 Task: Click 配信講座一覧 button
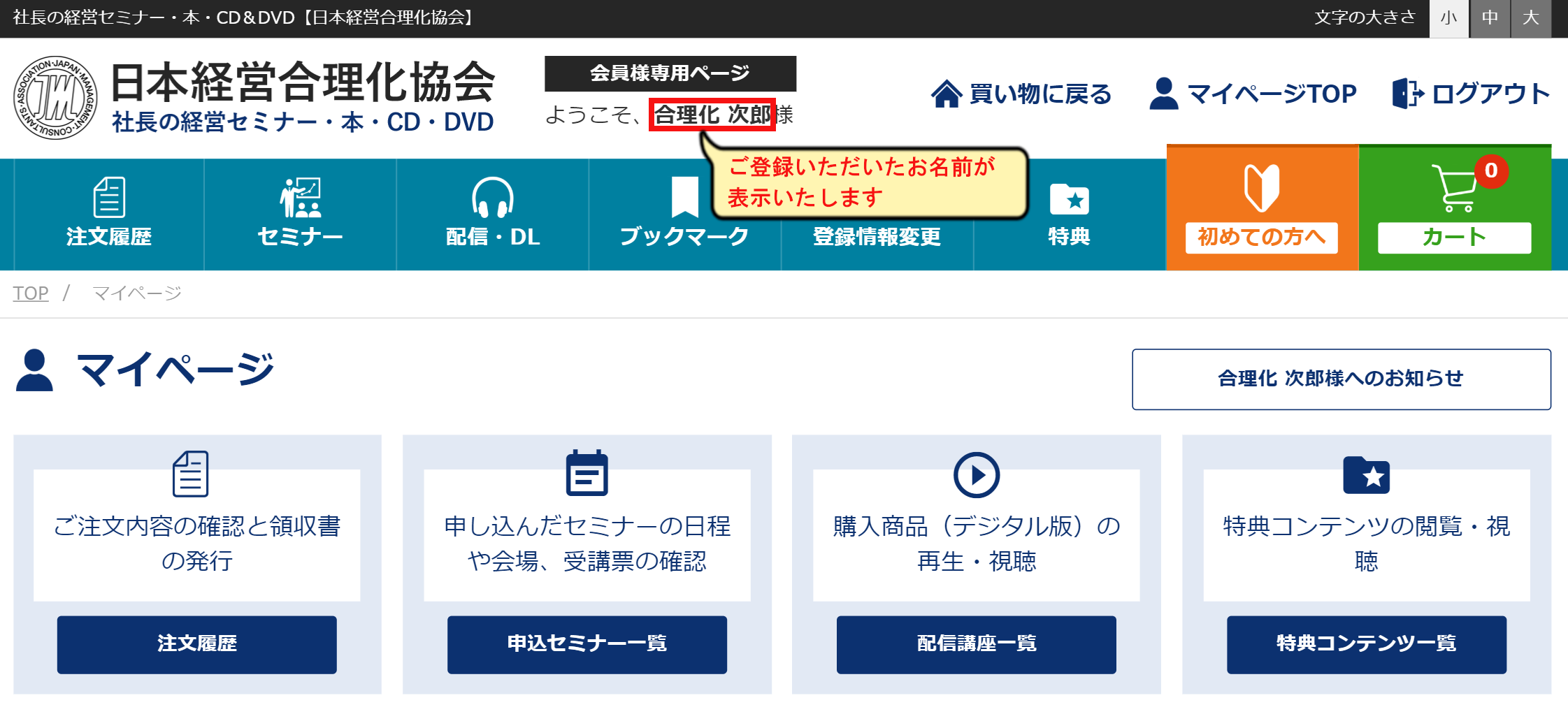tap(977, 644)
